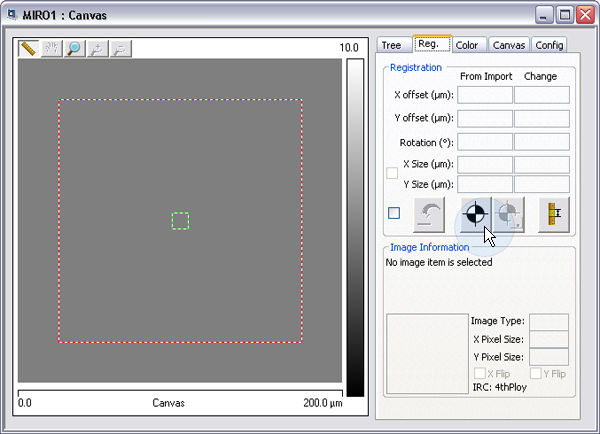This screenshot has width=600, height=434.
Task: Click Y offset Change field
Action: pos(542,119)
